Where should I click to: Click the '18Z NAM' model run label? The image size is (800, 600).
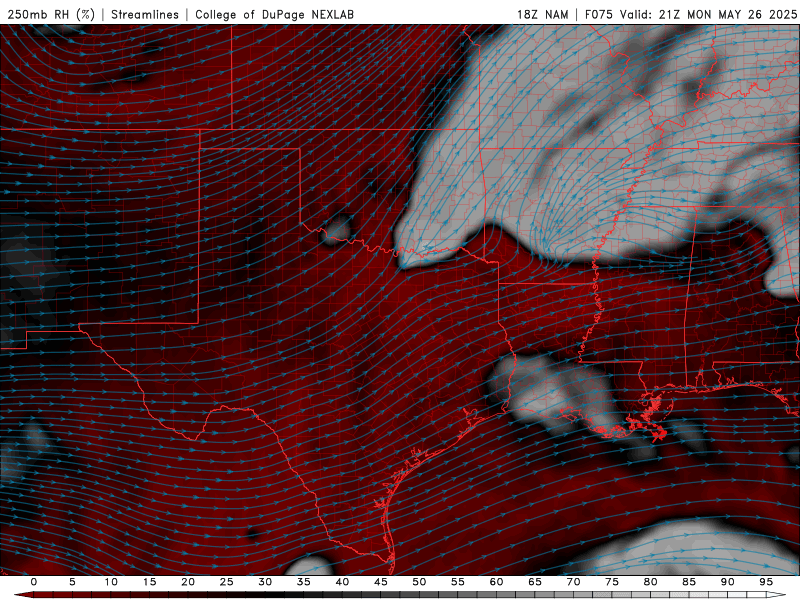[x=543, y=14]
